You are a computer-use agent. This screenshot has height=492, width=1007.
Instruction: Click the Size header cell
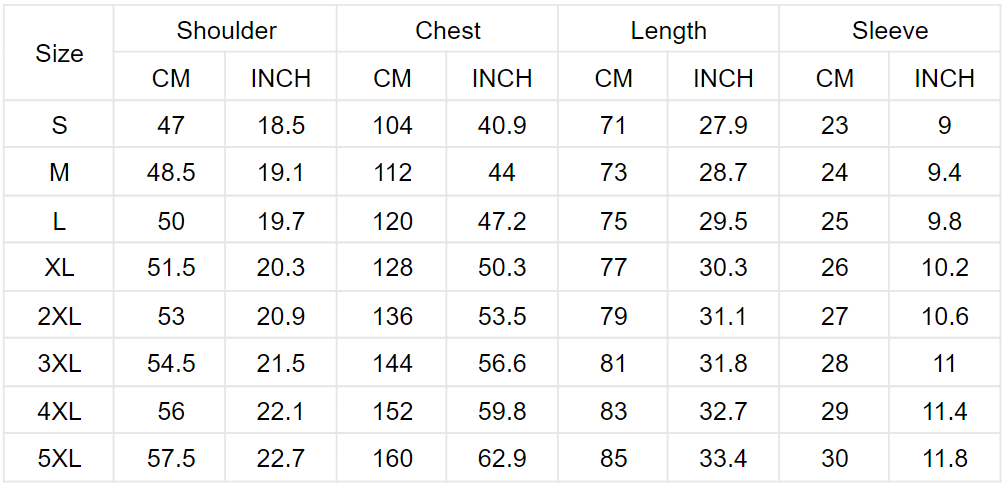(59, 54)
